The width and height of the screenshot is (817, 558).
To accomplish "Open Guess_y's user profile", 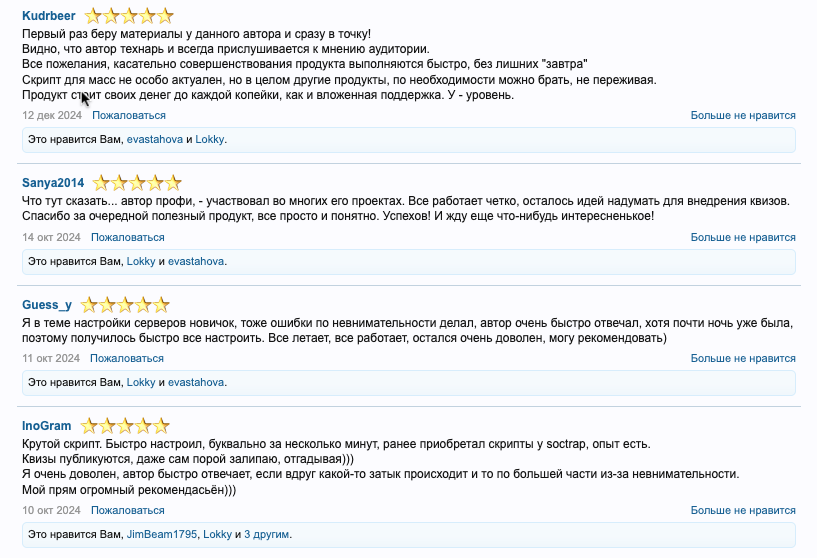I will point(46,305).
